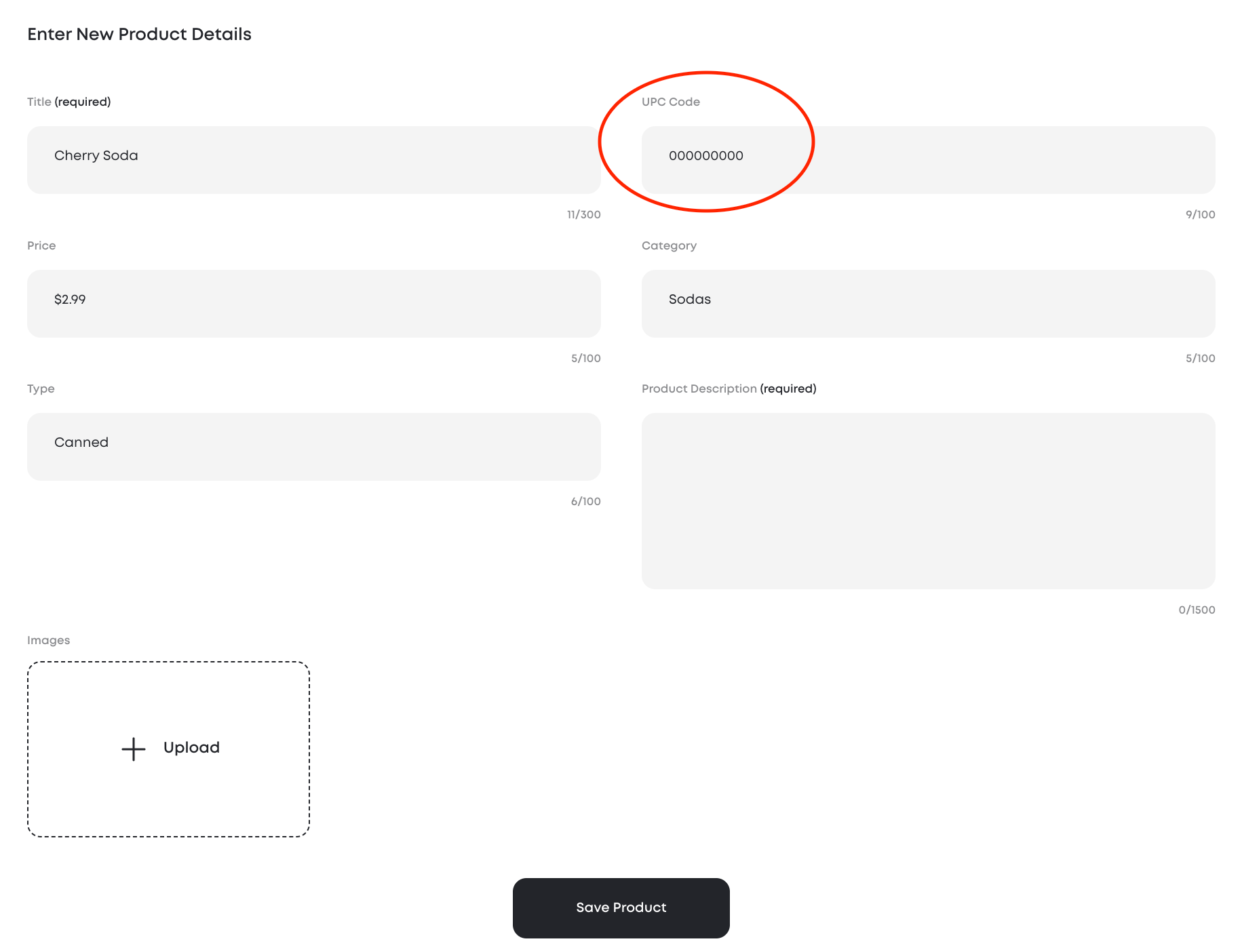Image resolution: width=1240 pixels, height=952 pixels.
Task: Click the Save Product button
Action: [x=621, y=908]
